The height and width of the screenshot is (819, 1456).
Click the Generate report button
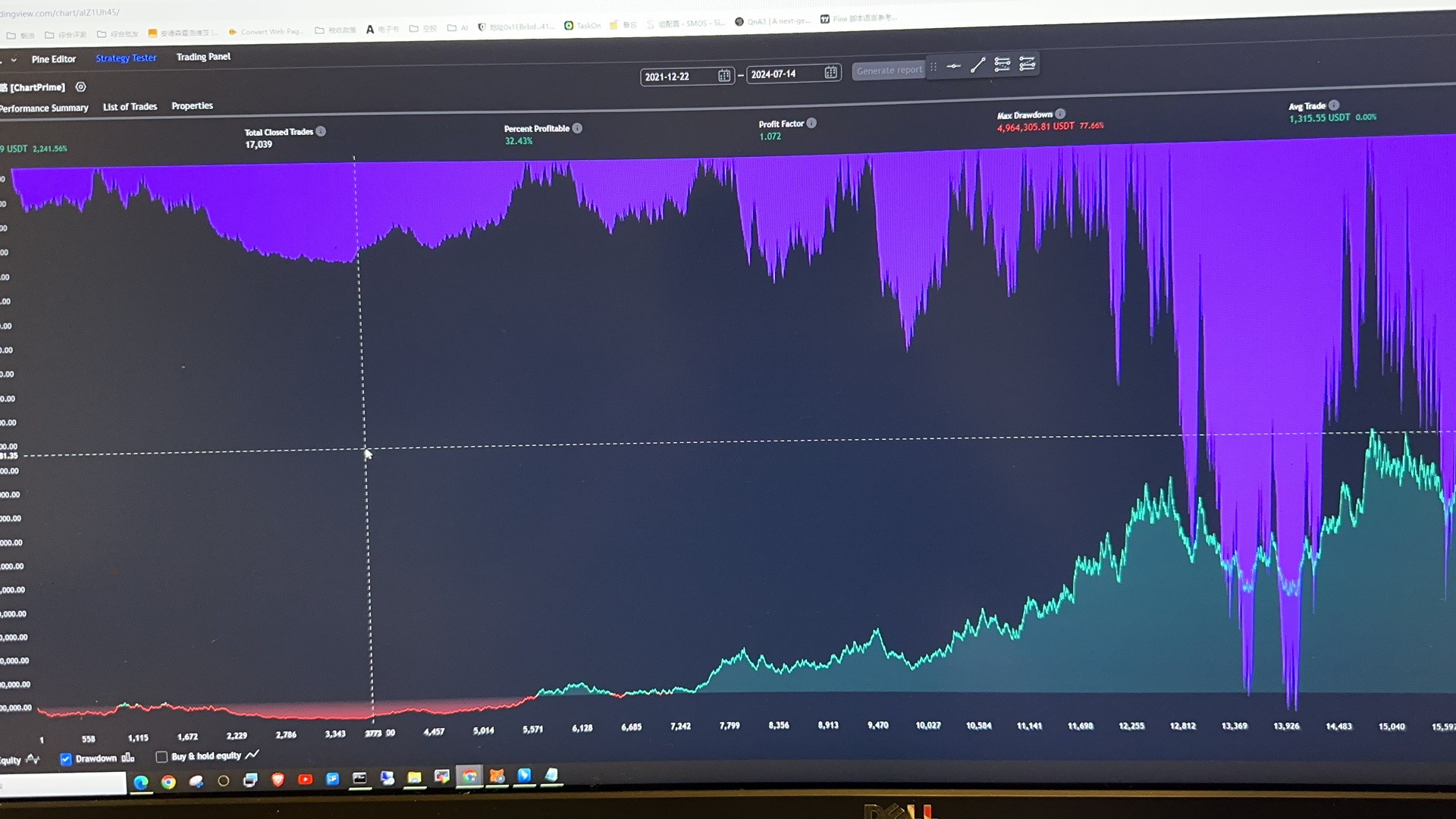(888, 70)
